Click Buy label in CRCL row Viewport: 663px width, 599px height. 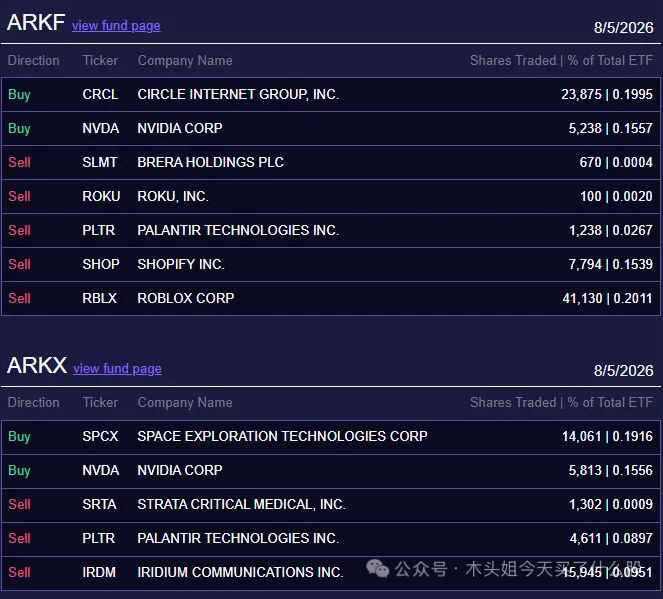coord(19,95)
